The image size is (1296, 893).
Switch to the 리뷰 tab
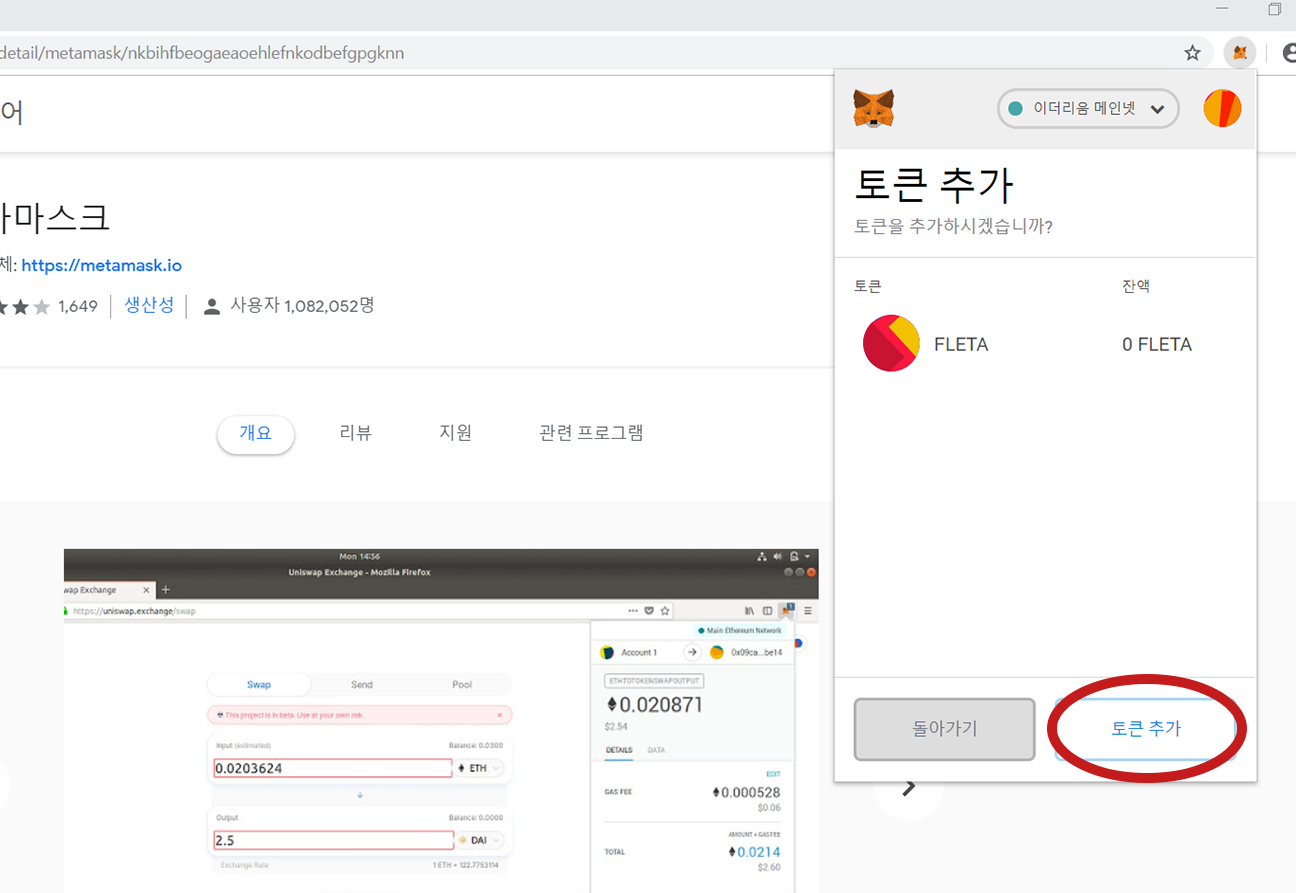coord(355,432)
